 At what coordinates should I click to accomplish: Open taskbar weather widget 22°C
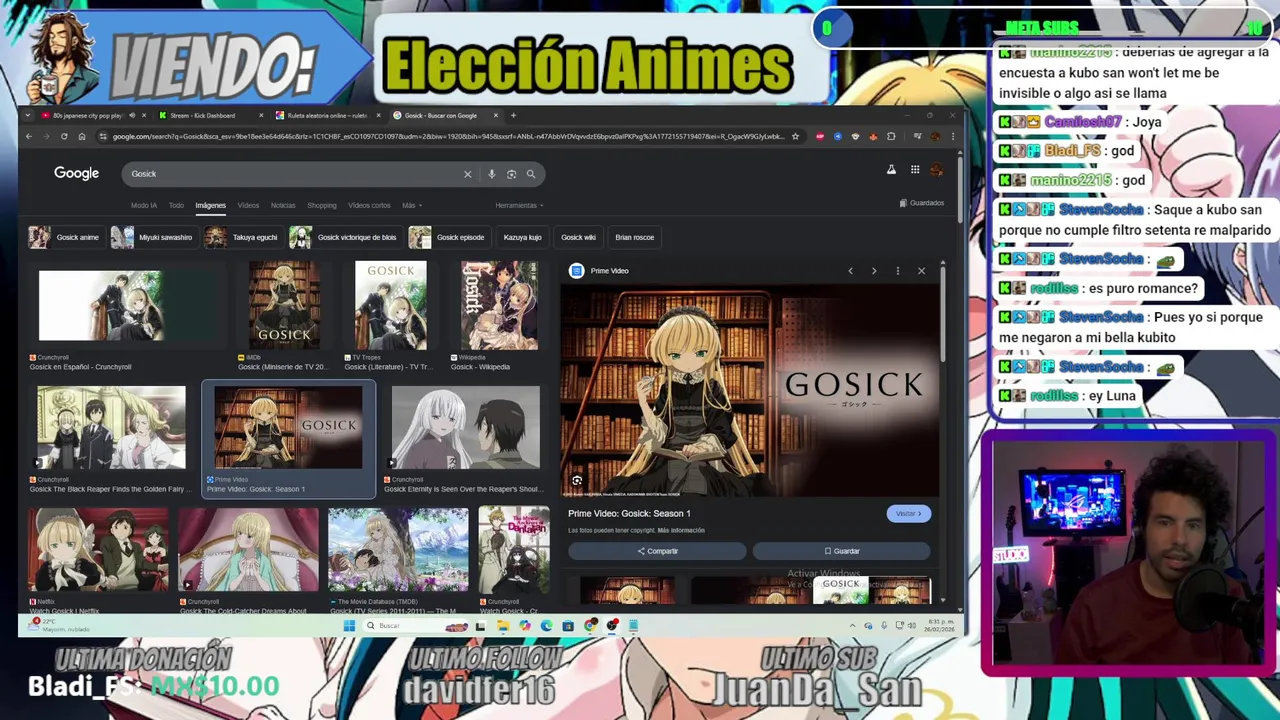pyautogui.click(x=58, y=625)
